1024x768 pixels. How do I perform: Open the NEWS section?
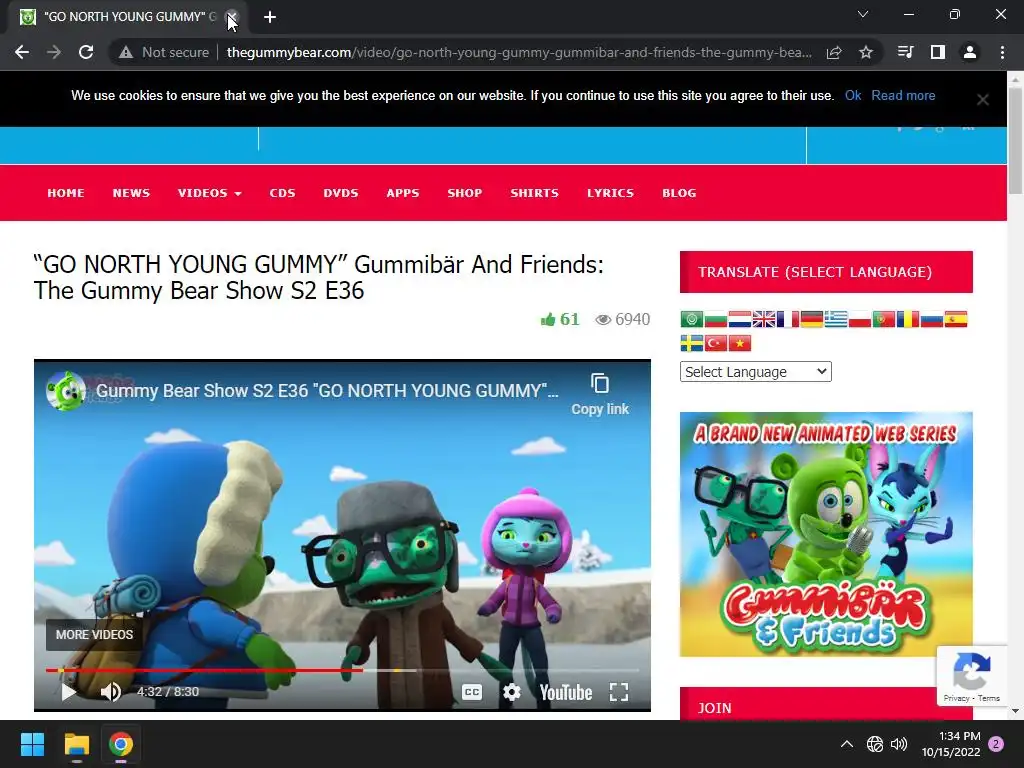[131, 193]
